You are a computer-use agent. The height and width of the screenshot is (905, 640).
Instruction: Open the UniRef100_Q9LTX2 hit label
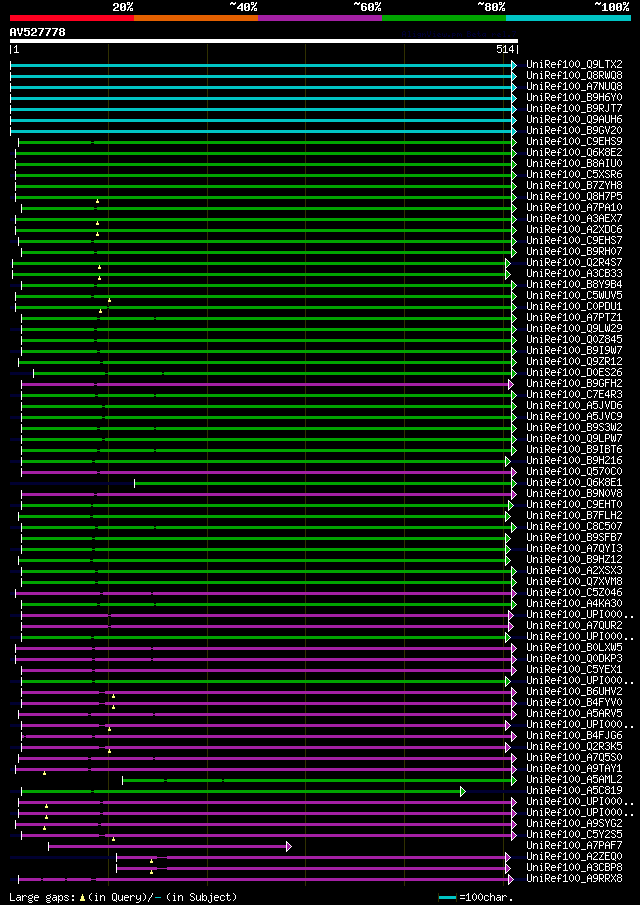[574, 65]
